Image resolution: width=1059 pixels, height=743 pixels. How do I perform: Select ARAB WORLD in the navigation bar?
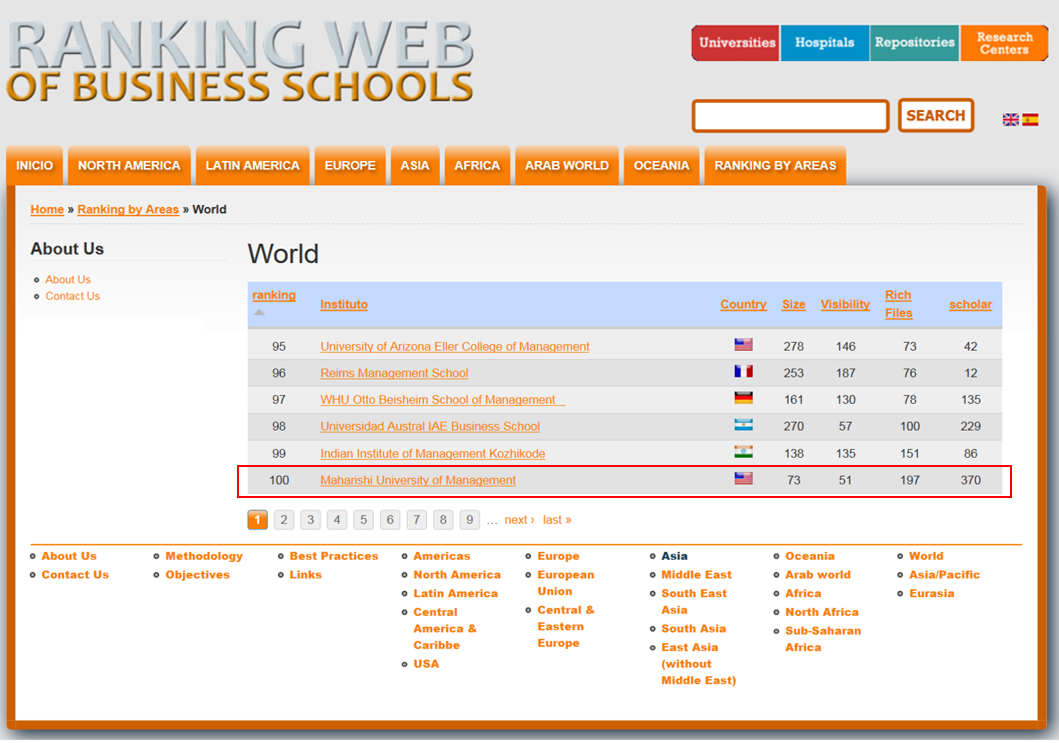[567, 165]
